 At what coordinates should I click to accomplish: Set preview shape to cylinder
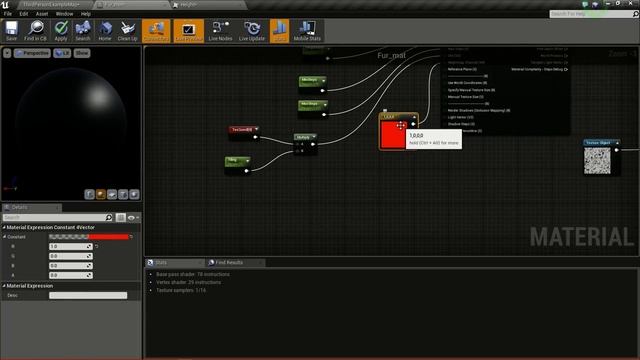pos(89,194)
